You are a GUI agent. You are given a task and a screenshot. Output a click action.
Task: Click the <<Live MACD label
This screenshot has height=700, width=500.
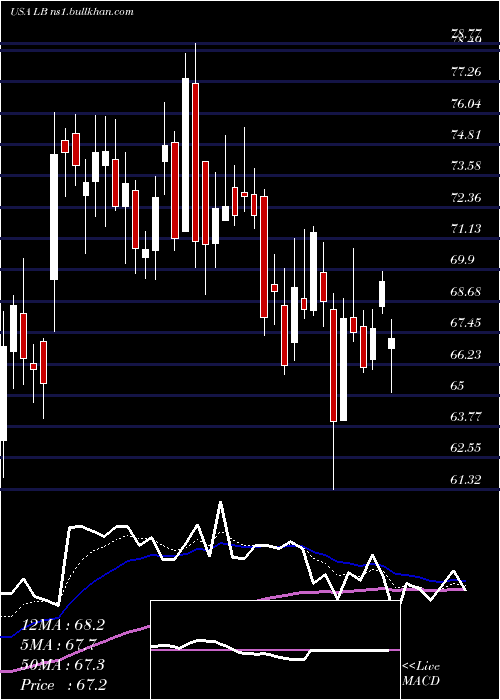421,673
